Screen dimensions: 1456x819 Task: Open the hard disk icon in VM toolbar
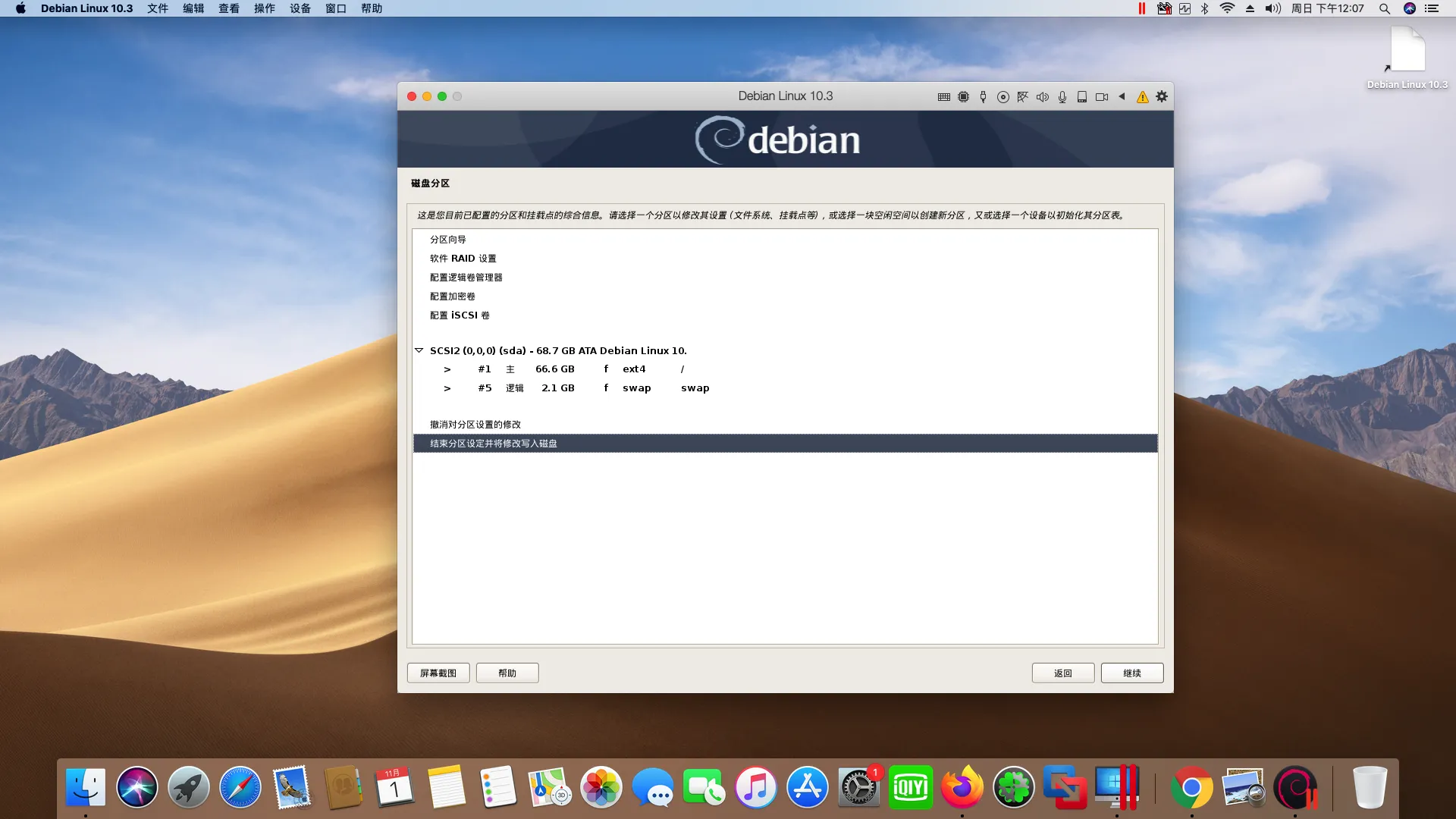click(1082, 97)
